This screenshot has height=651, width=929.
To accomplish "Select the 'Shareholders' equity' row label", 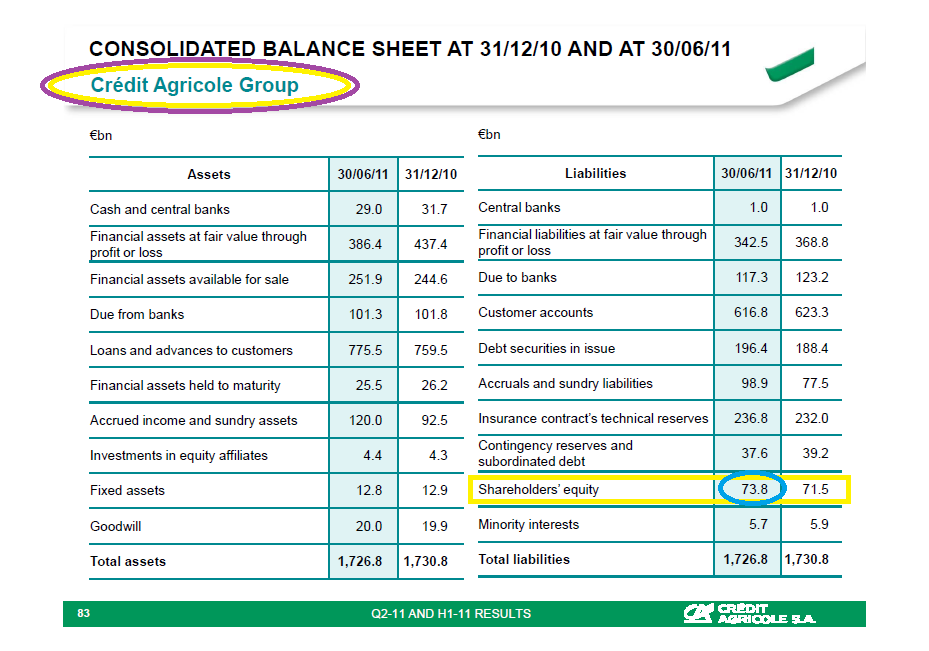I will click(x=539, y=489).
